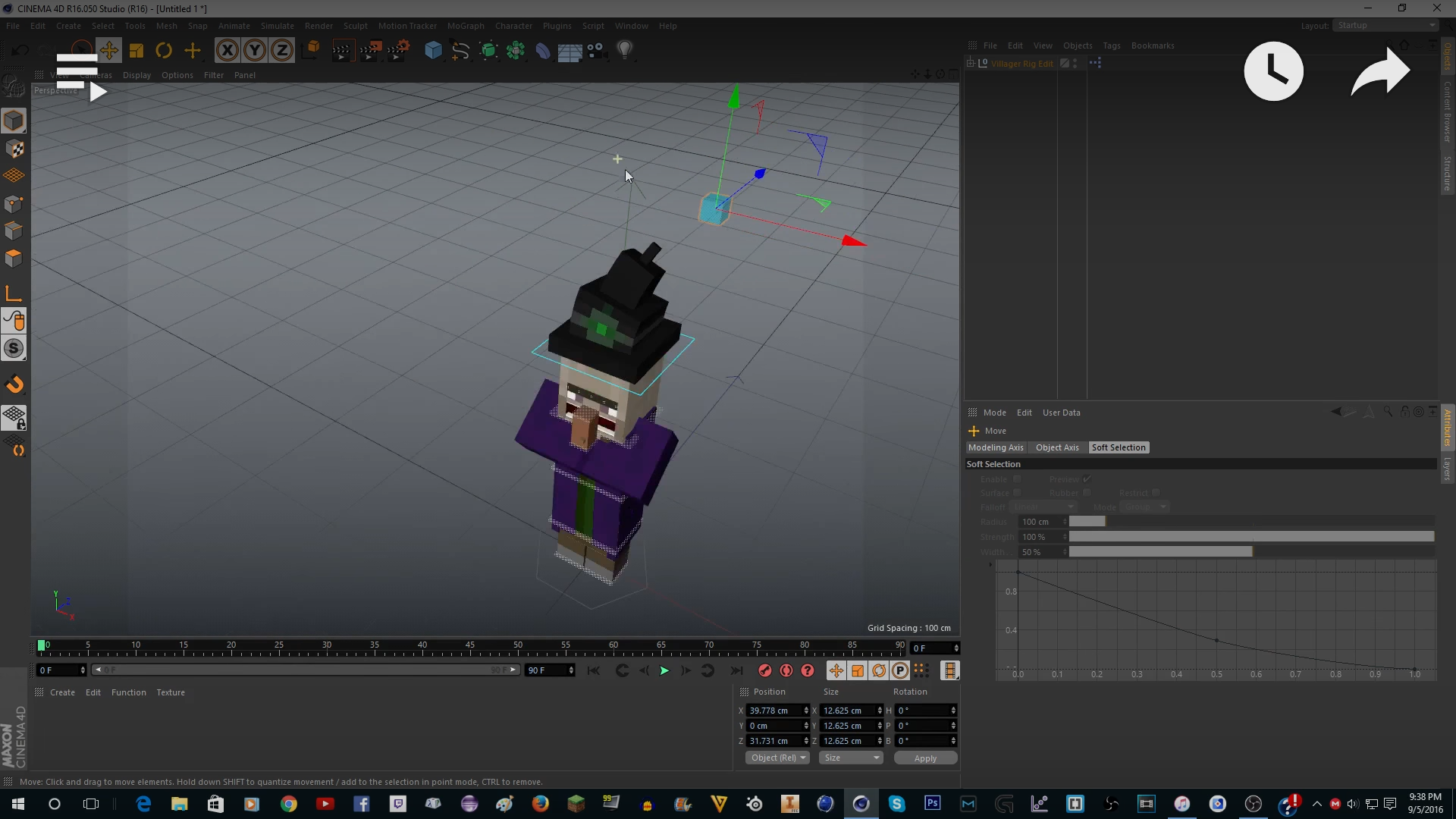Open User Data in Attributes manager
Image resolution: width=1456 pixels, height=819 pixels.
(1061, 413)
